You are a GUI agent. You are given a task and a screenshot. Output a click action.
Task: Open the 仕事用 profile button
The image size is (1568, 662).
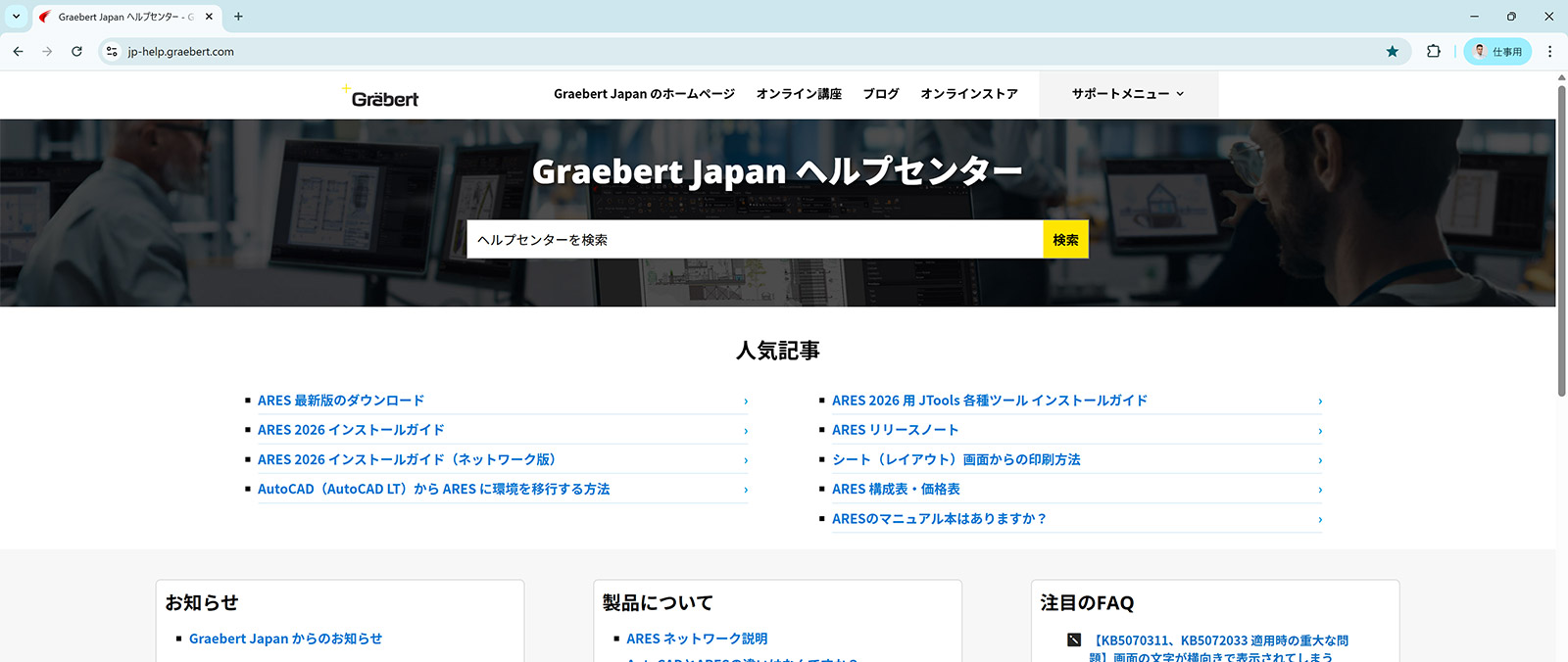1497,52
